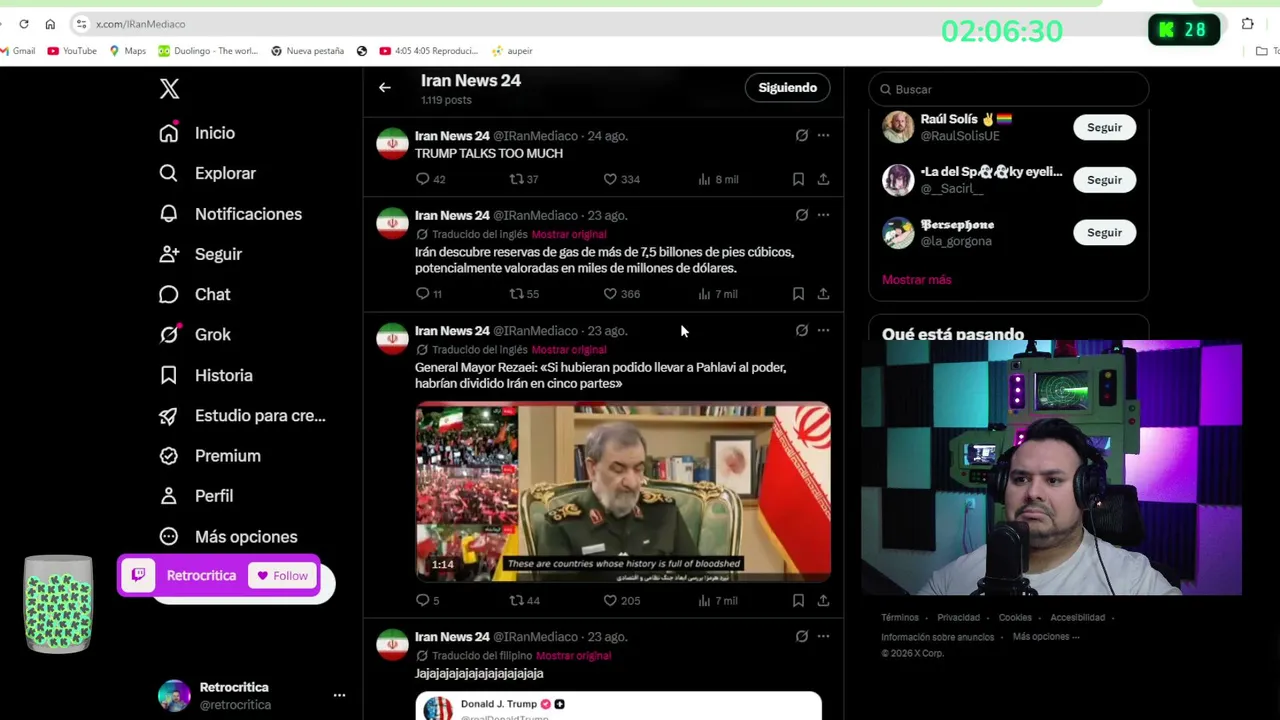This screenshot has width=1280, height=720.
Task: Bookmark the Iran gas reserves post
Action: [798, 294]
